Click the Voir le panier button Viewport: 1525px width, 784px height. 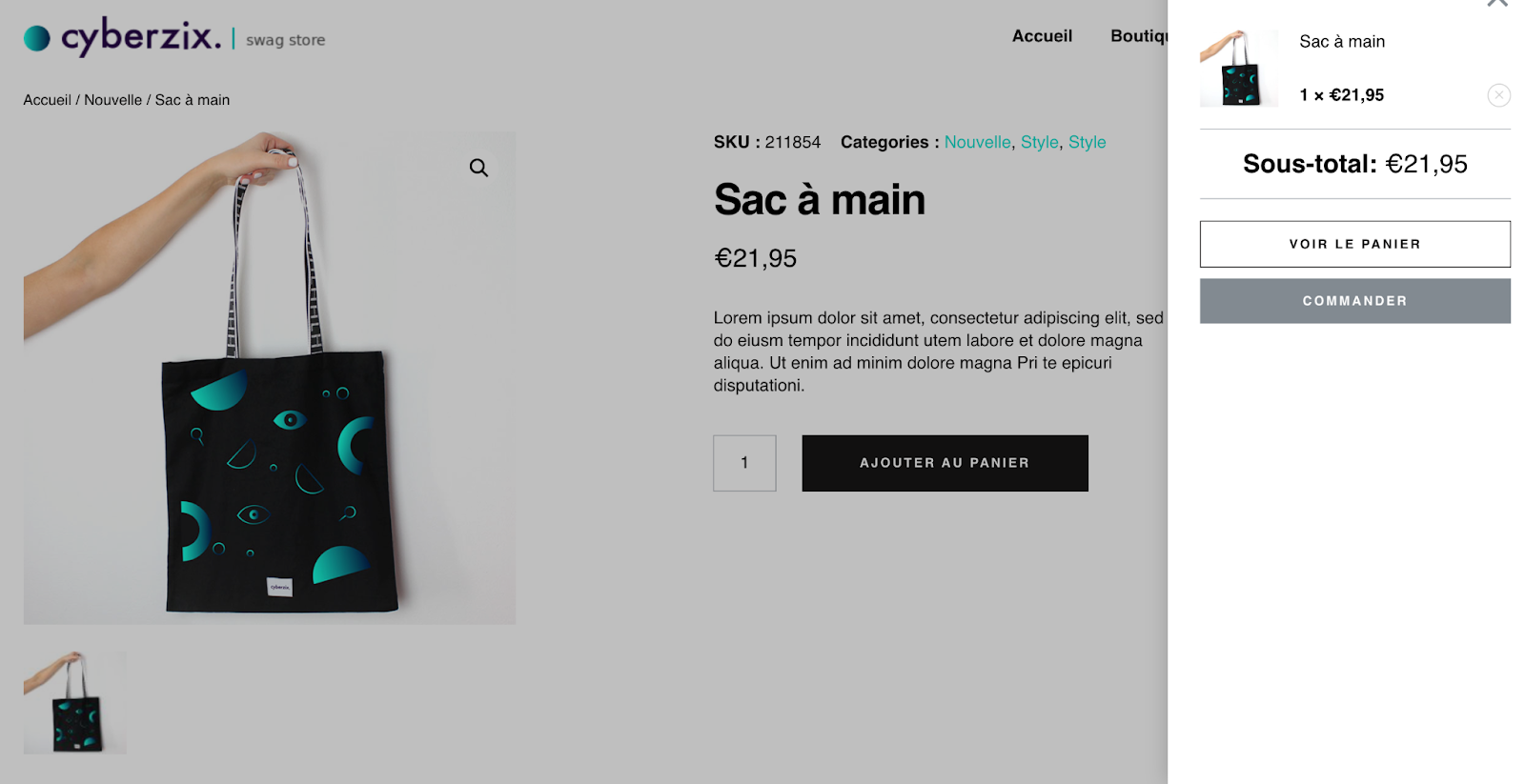click(1354, 244)
